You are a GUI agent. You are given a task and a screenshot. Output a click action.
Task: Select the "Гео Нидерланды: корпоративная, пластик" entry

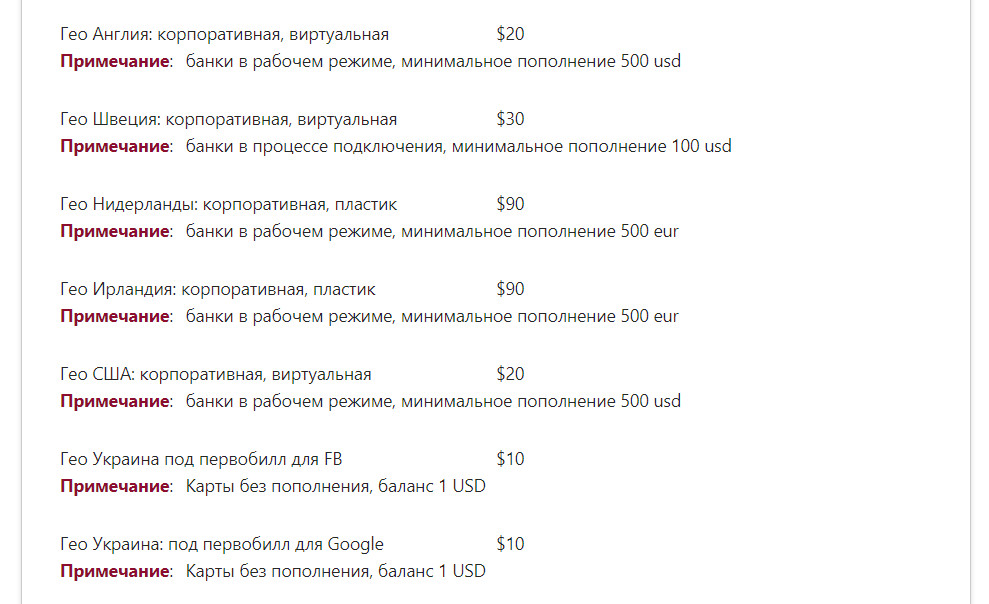pos(228,205)
